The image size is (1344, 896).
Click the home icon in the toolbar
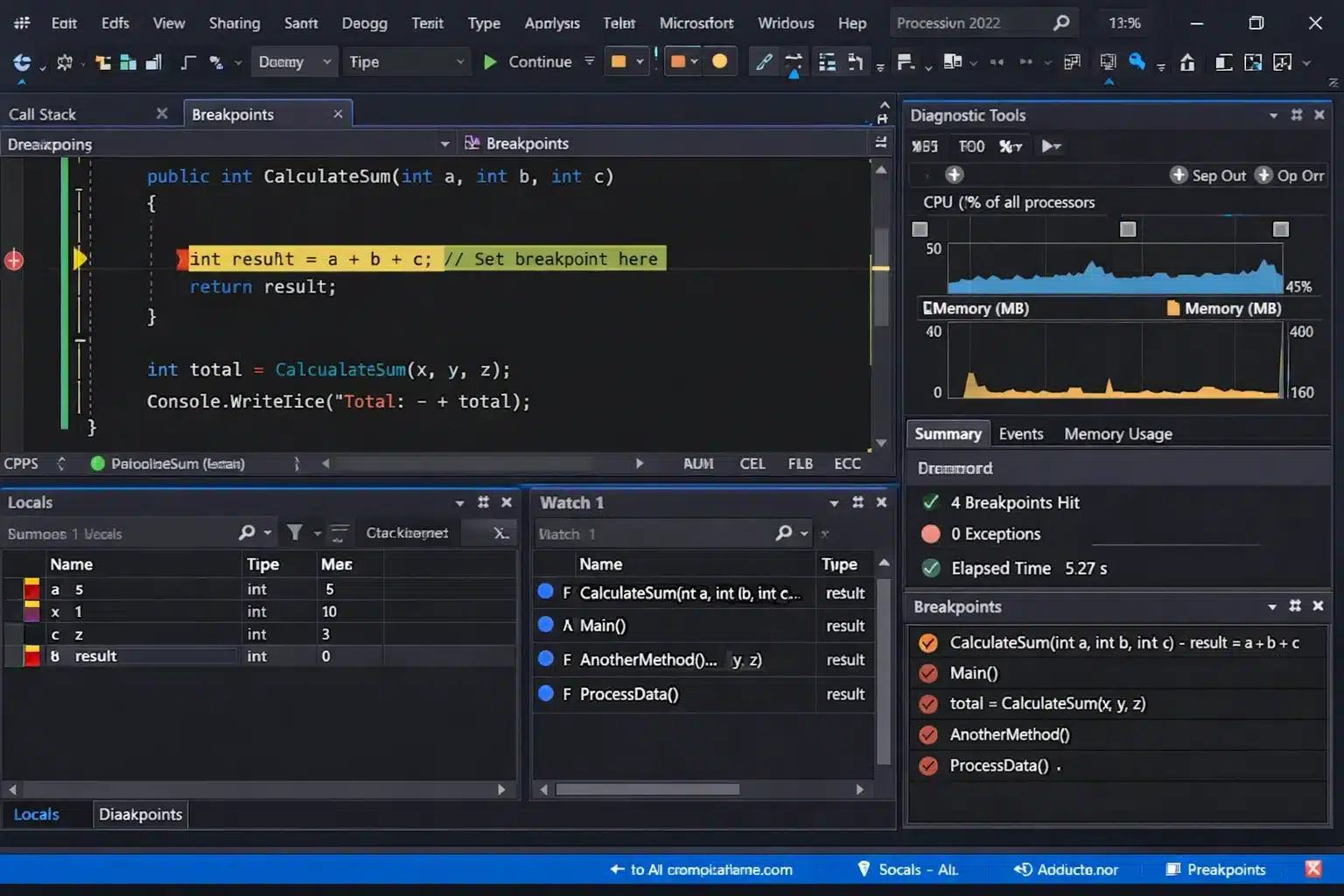pyautogui.click(x=1186, y=63)
